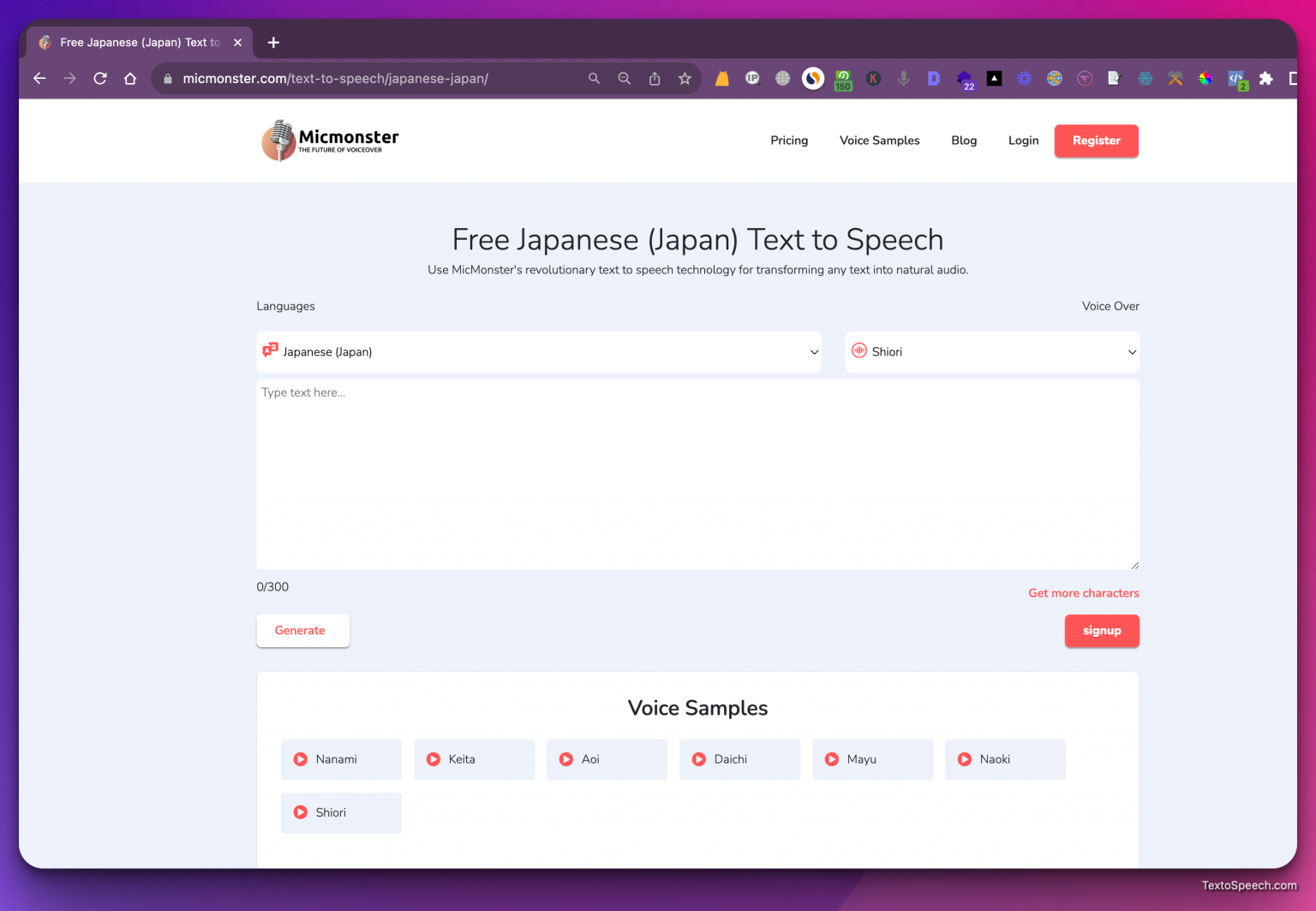This screenshot has height=911, width=1316.
Task: Play the Daichi voice sample
Action: coord(698,759)
